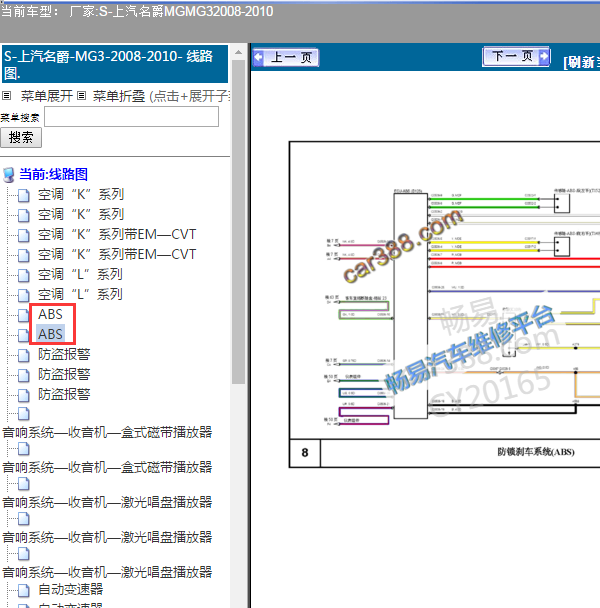Click page icon of second 空调 "L" 系列
This screenshot has width=600, height=608.
(24, 295)
